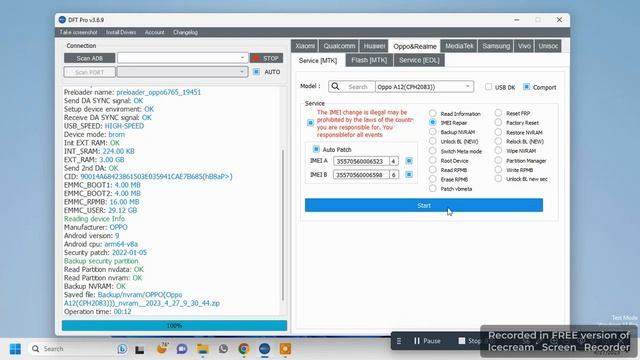This screenshot has height=360, width=640.
Task: Switch to the Samsung tab
Action: (496, 46)
